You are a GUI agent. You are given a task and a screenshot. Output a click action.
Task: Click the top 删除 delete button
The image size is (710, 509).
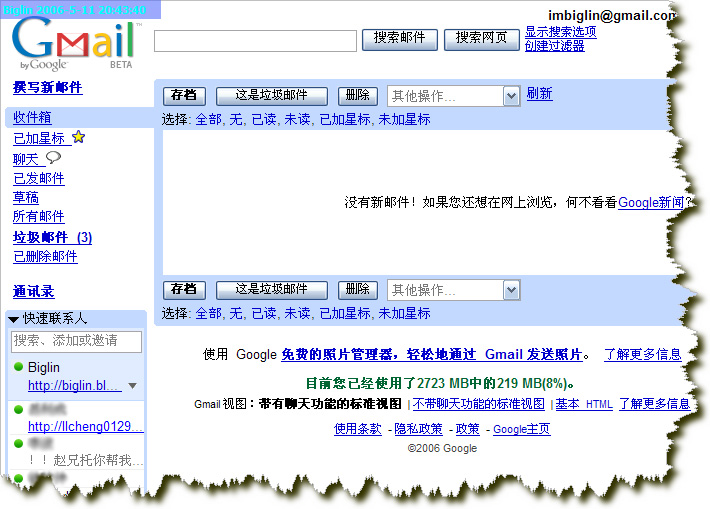[x=357, y=96]
